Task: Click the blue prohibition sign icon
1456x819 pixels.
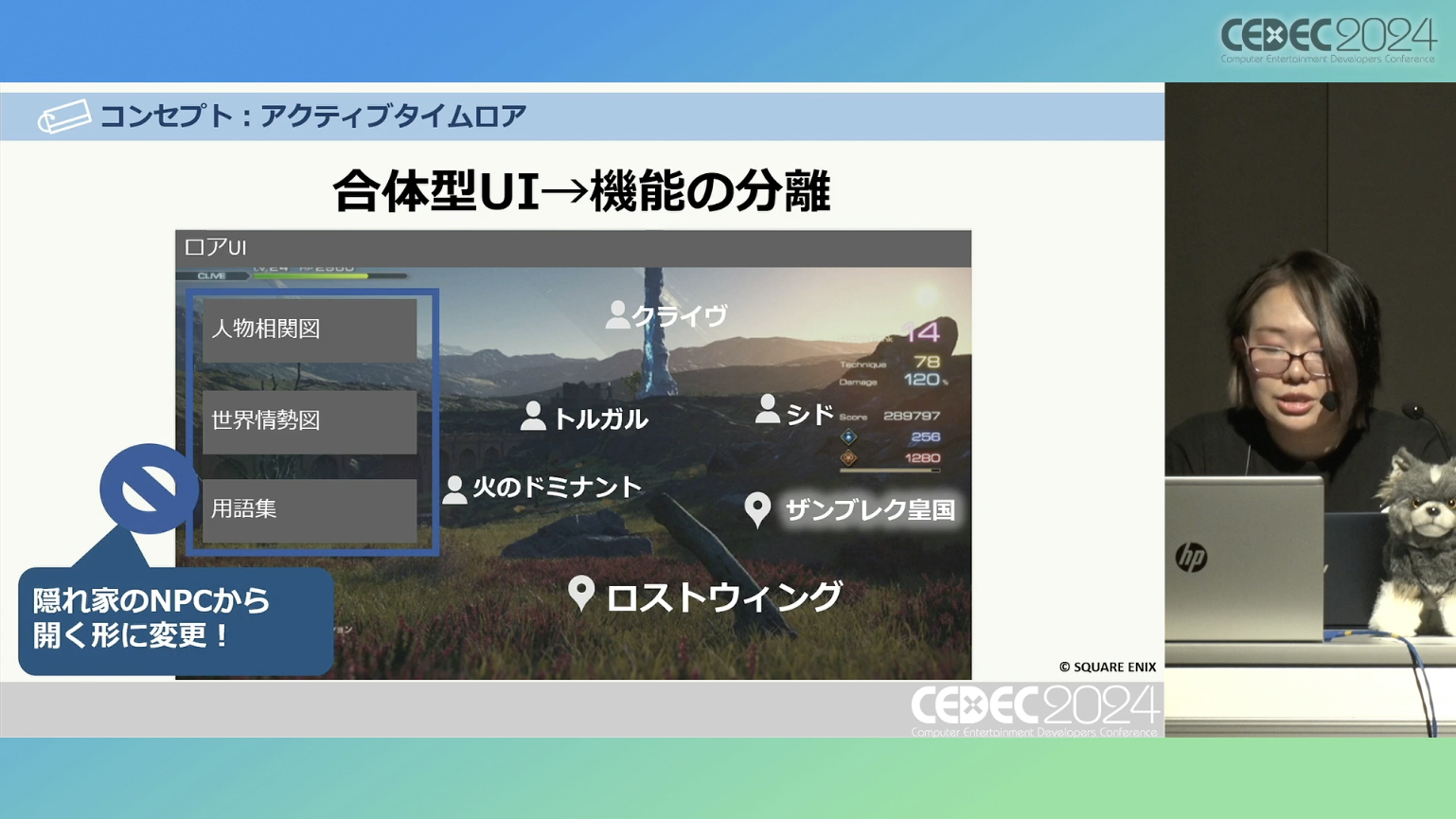Action: pos(149,489)
